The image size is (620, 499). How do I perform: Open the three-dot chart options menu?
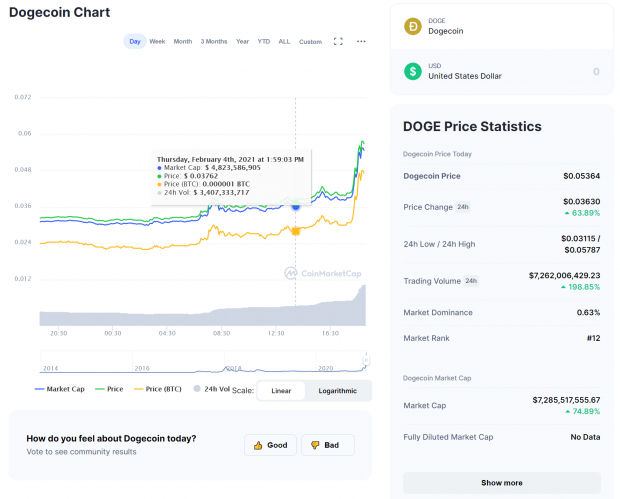tap(361, 42)
